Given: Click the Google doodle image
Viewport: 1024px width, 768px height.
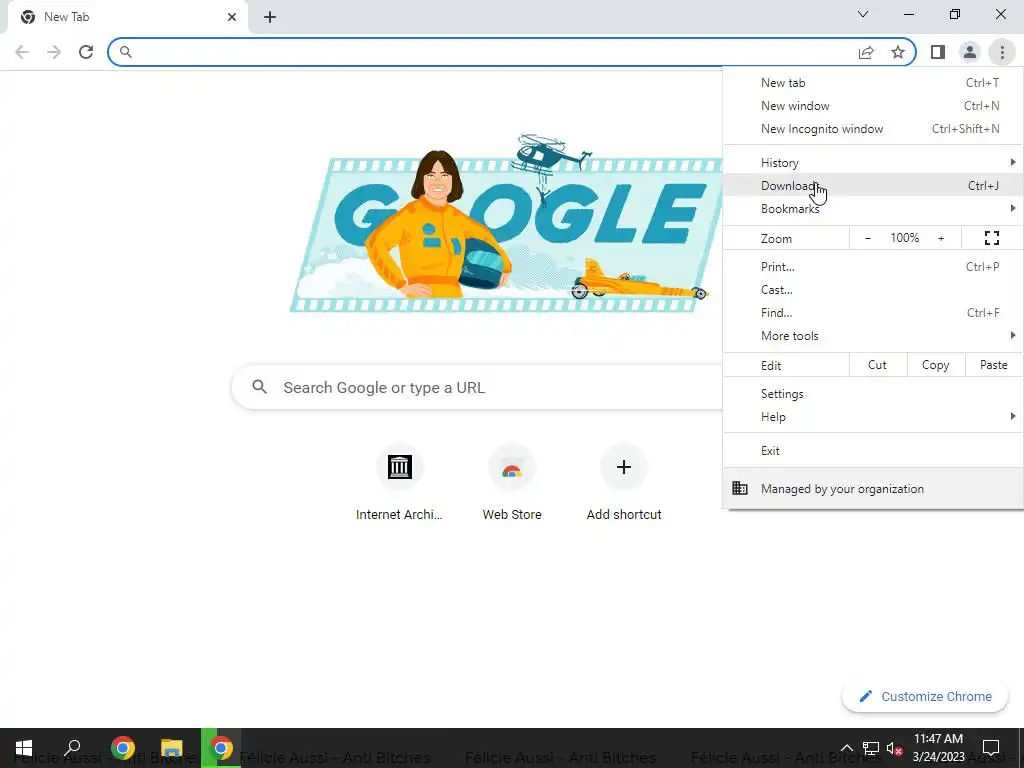Looking at the screenshot, I should (506, 222).
